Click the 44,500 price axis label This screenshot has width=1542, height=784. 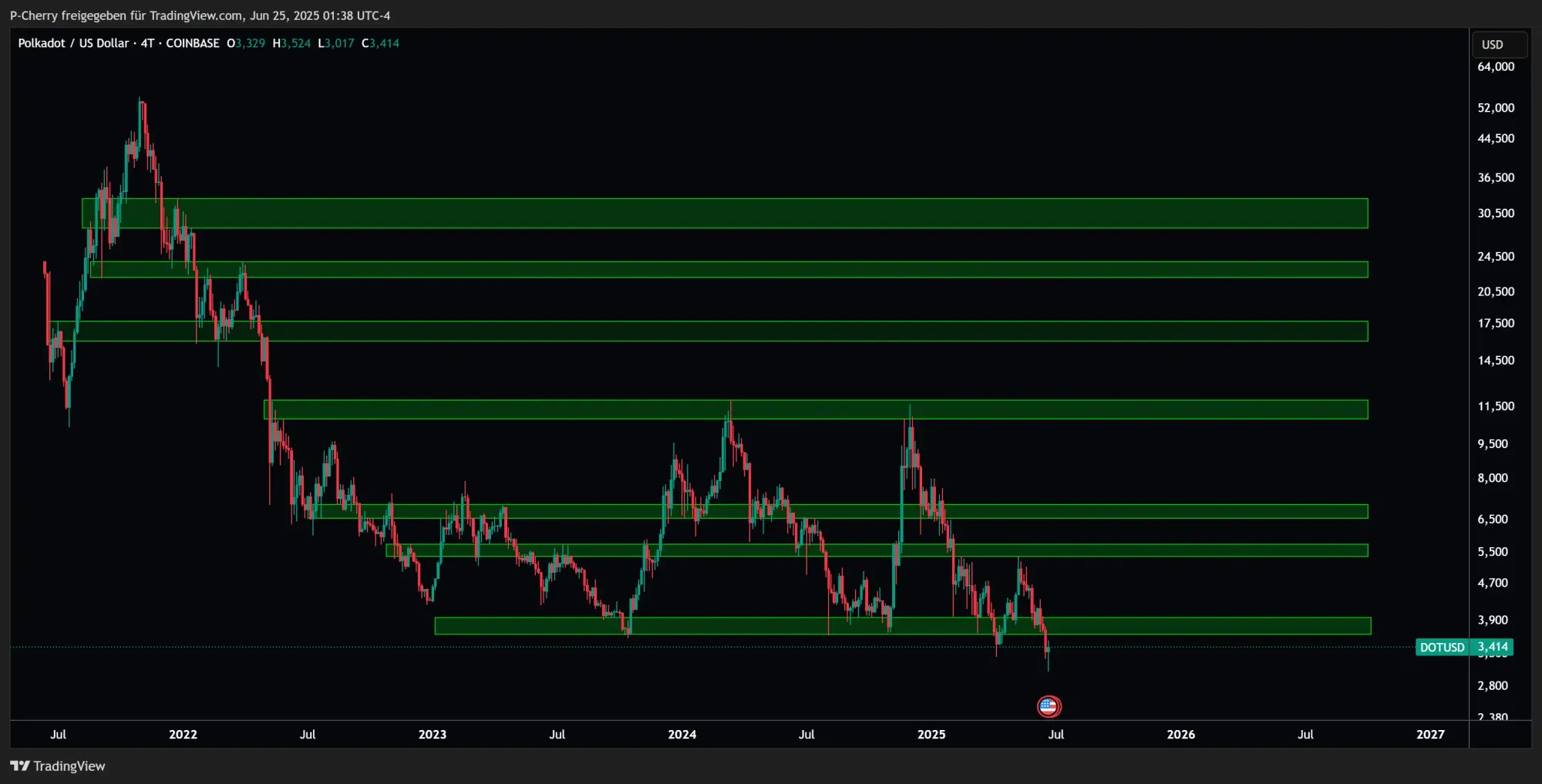[x=1496, y=139]
